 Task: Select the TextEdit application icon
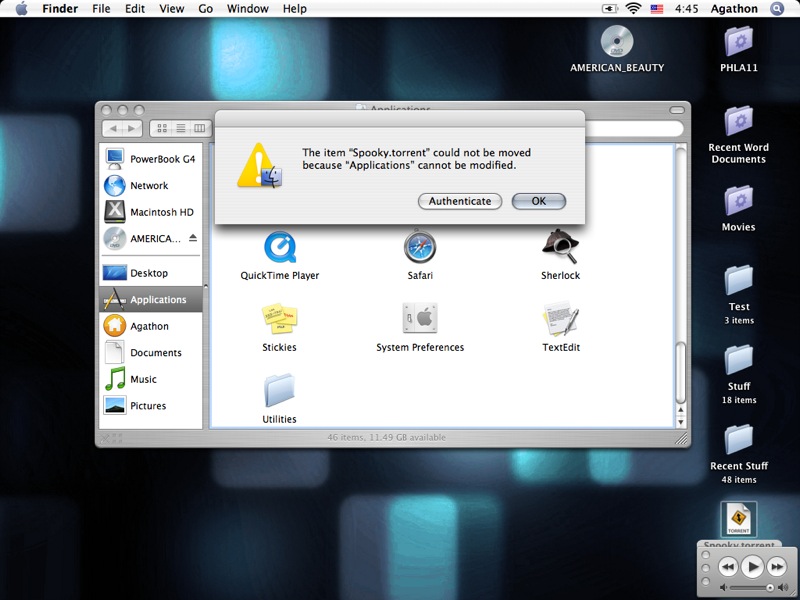(x=561, y=319)
